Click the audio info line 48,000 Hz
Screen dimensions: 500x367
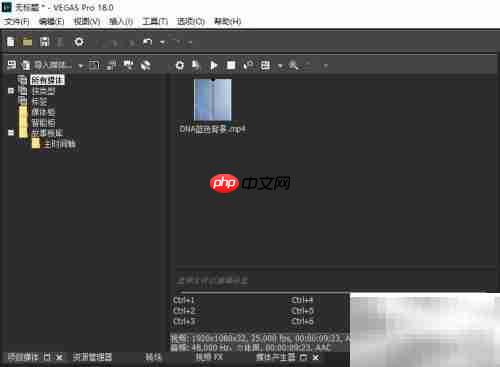[x=251, y=348]
